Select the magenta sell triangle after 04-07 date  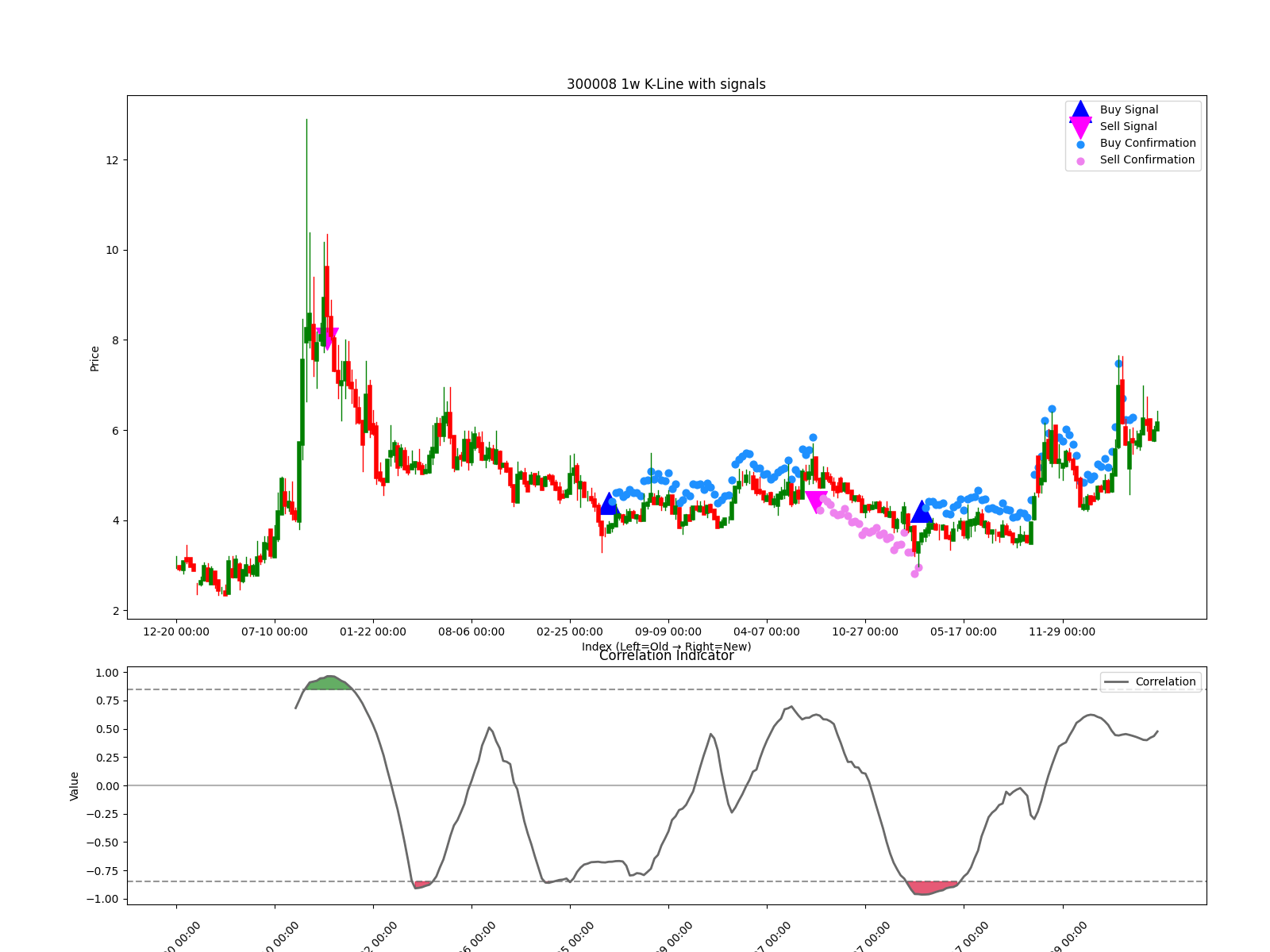pyautogui.click(x=816, y=502)
